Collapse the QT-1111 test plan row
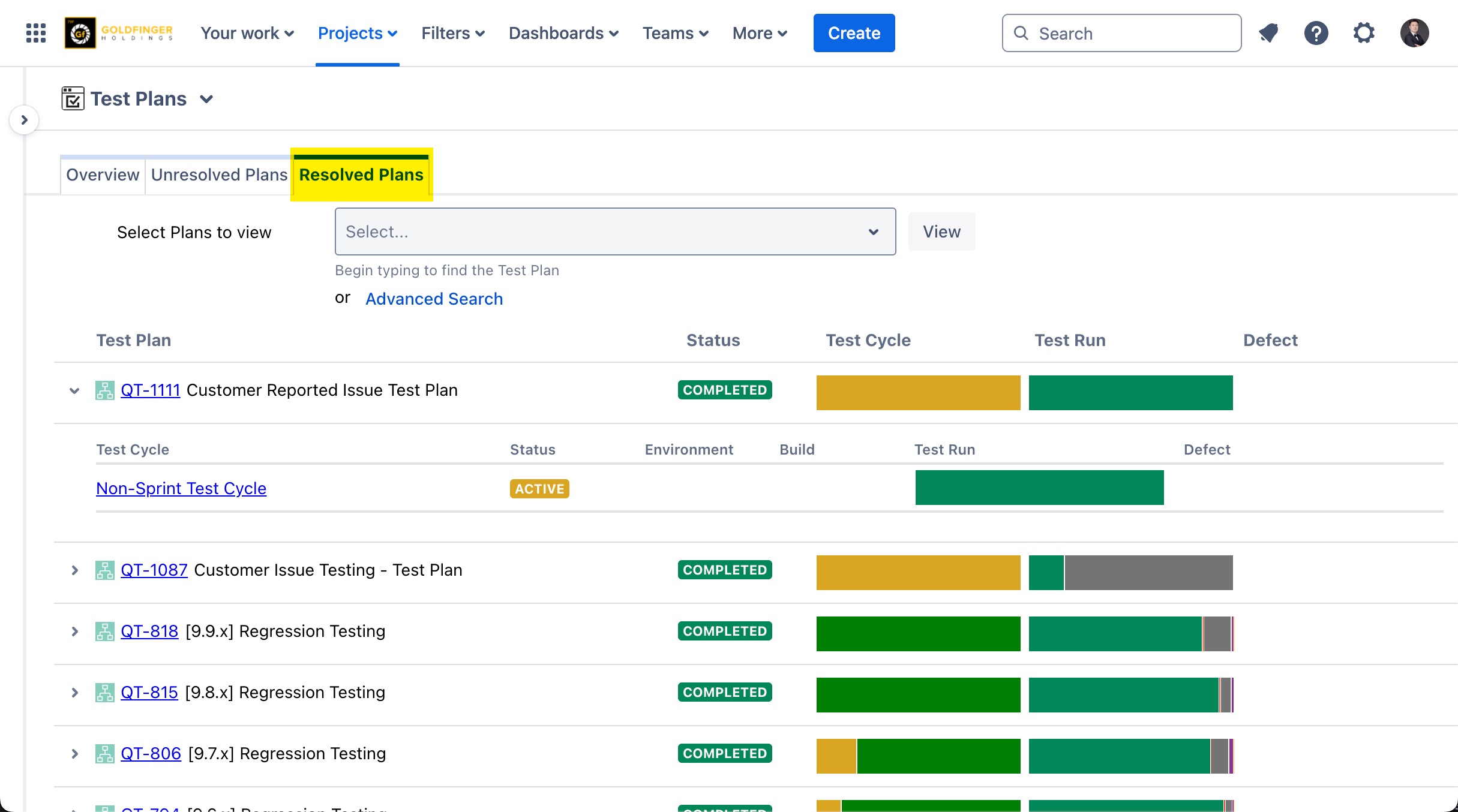Screen dimensions: 1458x812 pyautogui.click(x=74, y=391)
